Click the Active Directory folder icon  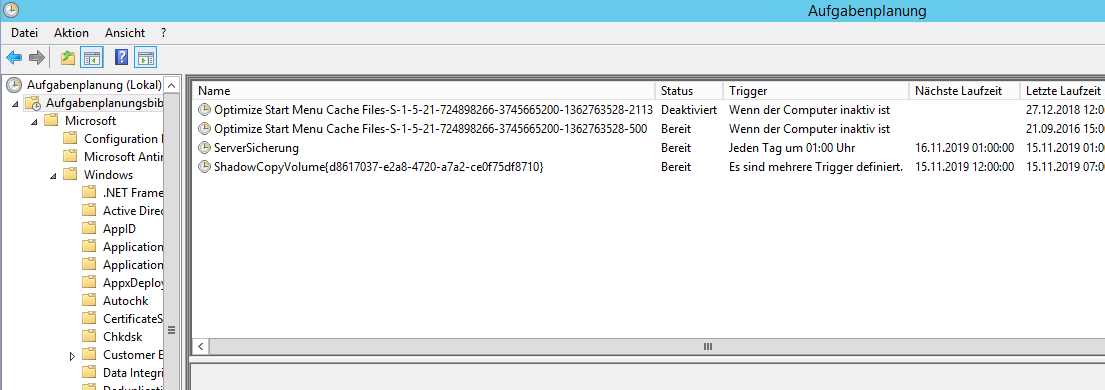(89, 210)
